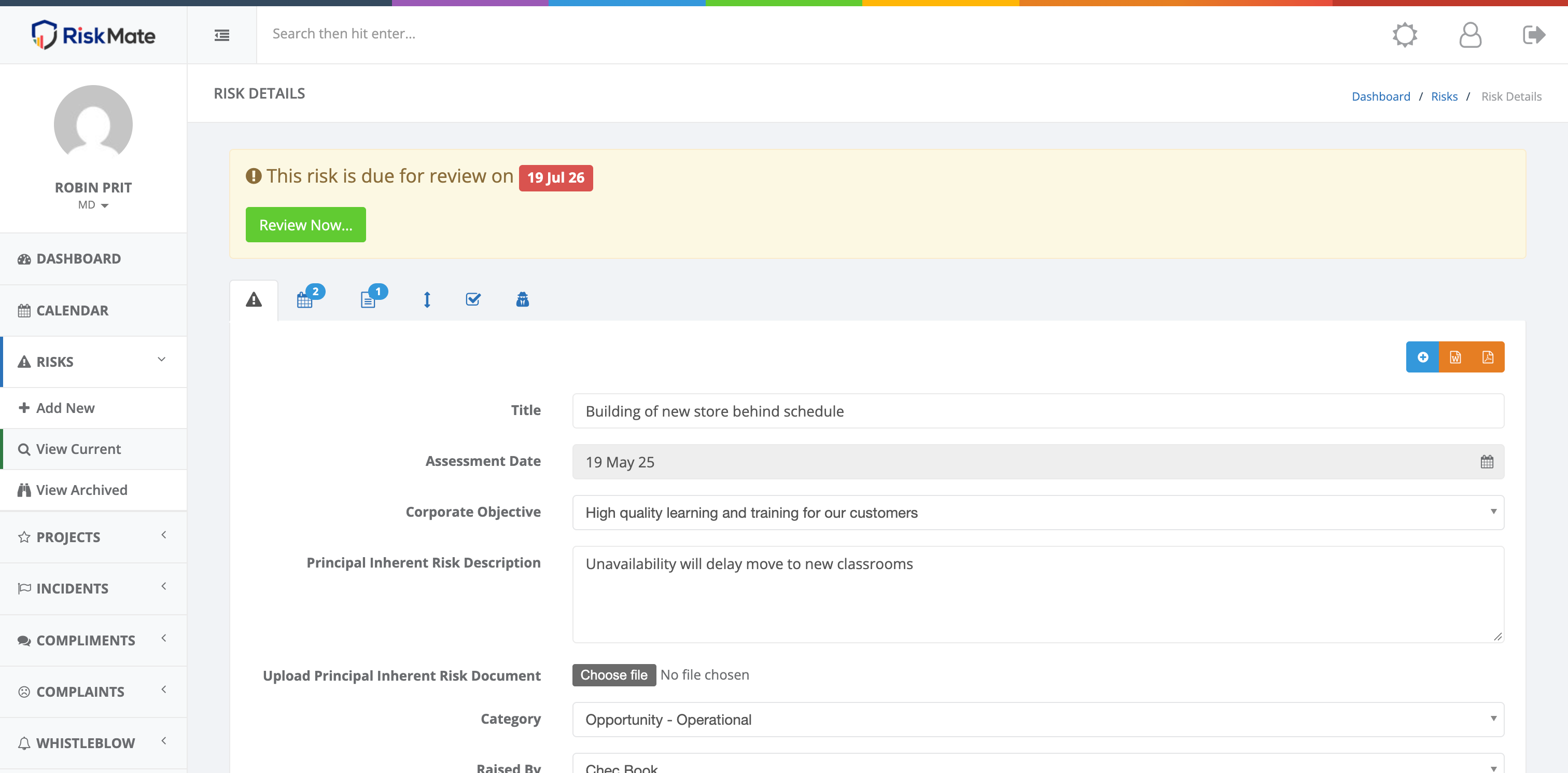Expand the Whistleblow sidebar section
The image size is (1568, 773).
[93, 743]
